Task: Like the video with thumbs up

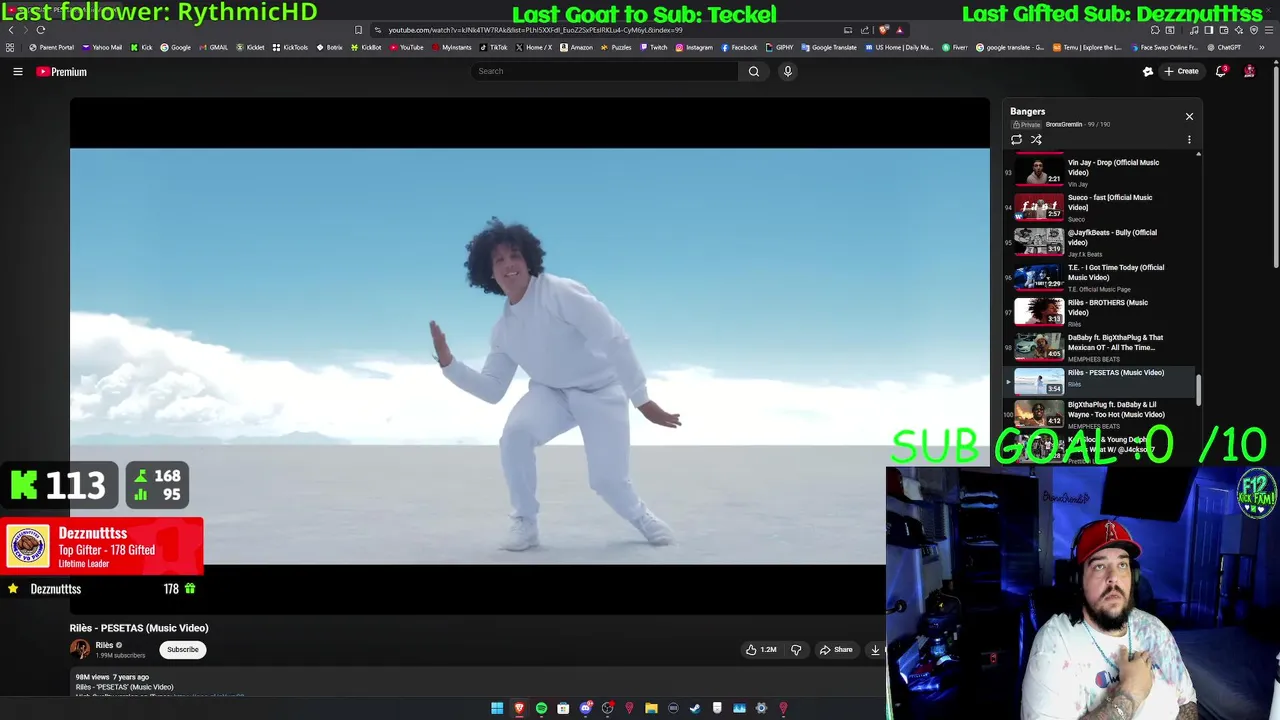Action: tap(760, 650)
